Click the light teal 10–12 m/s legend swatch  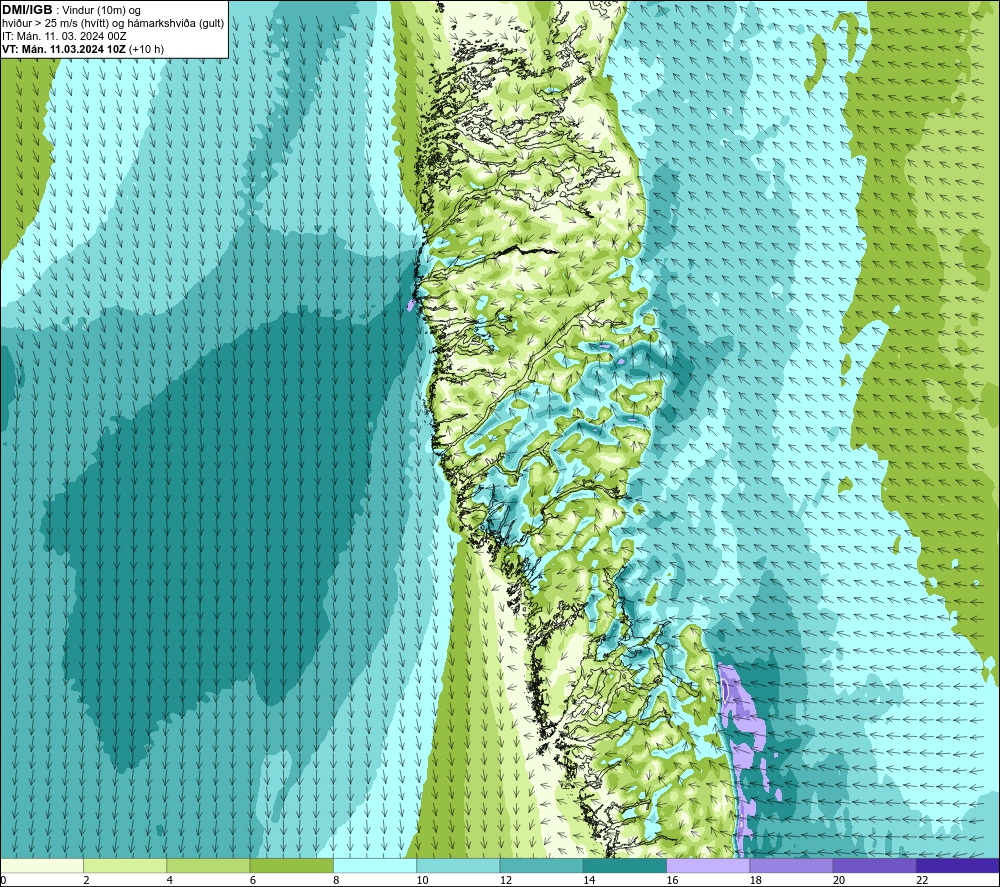pyautogui.click(x=458, y=865)
